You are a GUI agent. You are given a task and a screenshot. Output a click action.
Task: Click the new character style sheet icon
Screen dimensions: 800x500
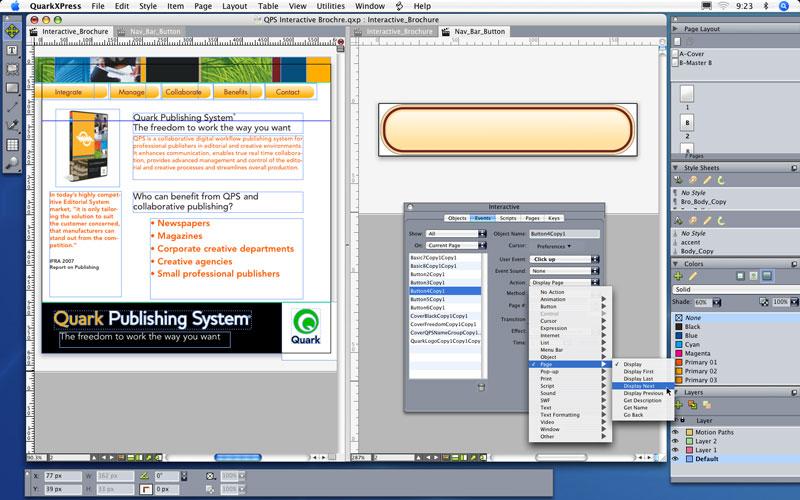pyautogui.click(x=678, y=220)
